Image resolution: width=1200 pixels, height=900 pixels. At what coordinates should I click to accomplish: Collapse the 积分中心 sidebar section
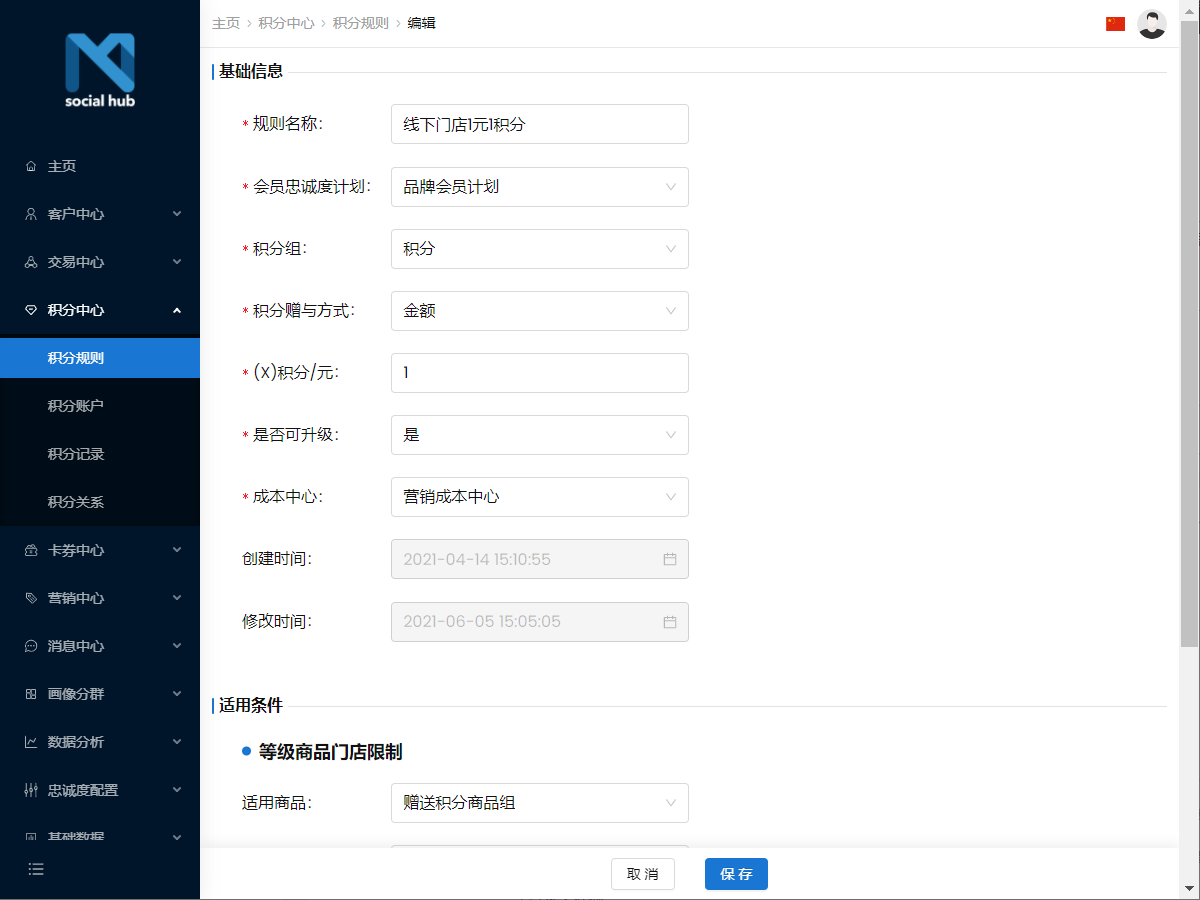tap(176, 310)
